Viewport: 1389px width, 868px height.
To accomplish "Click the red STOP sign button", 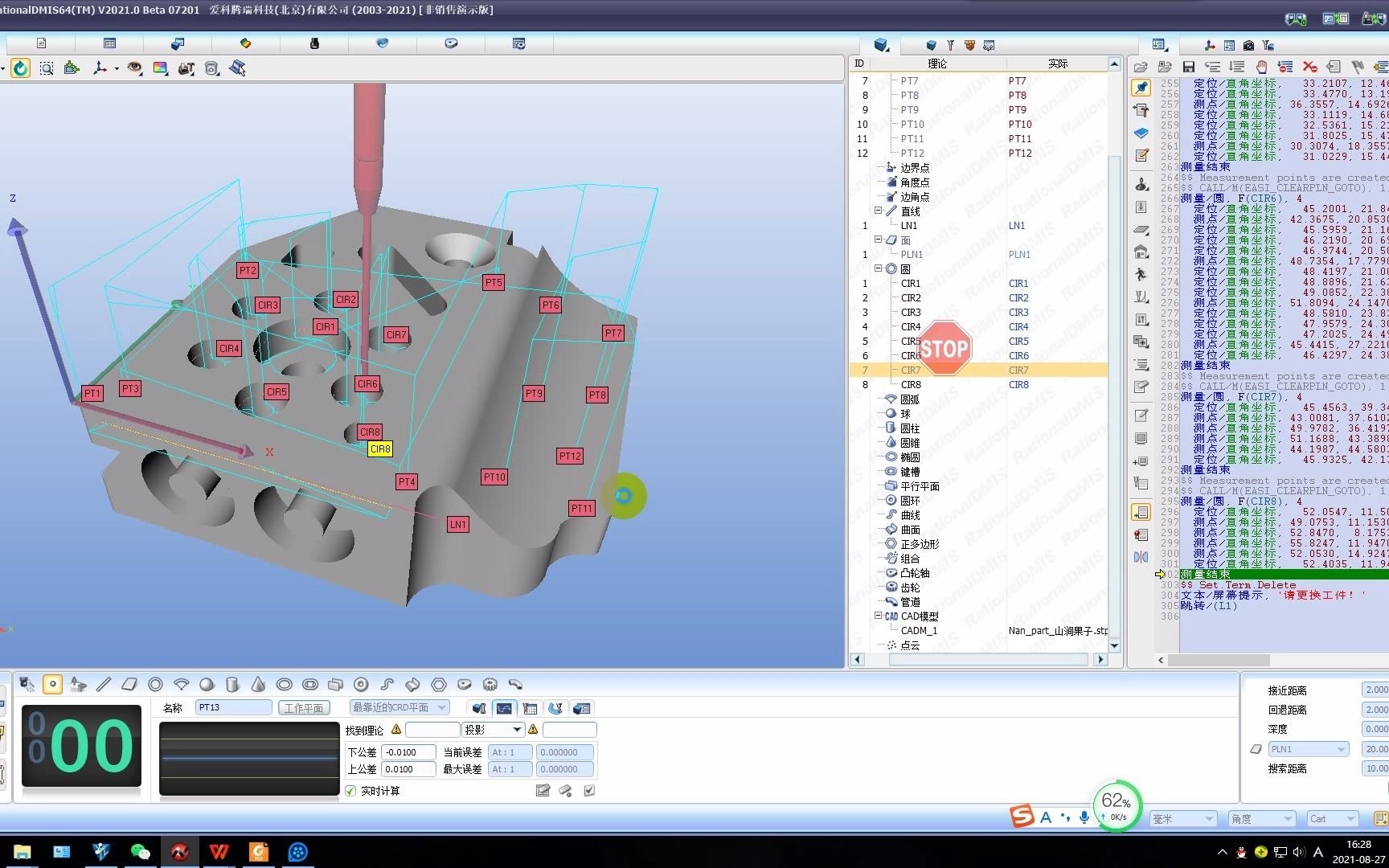I will (944, 348).
